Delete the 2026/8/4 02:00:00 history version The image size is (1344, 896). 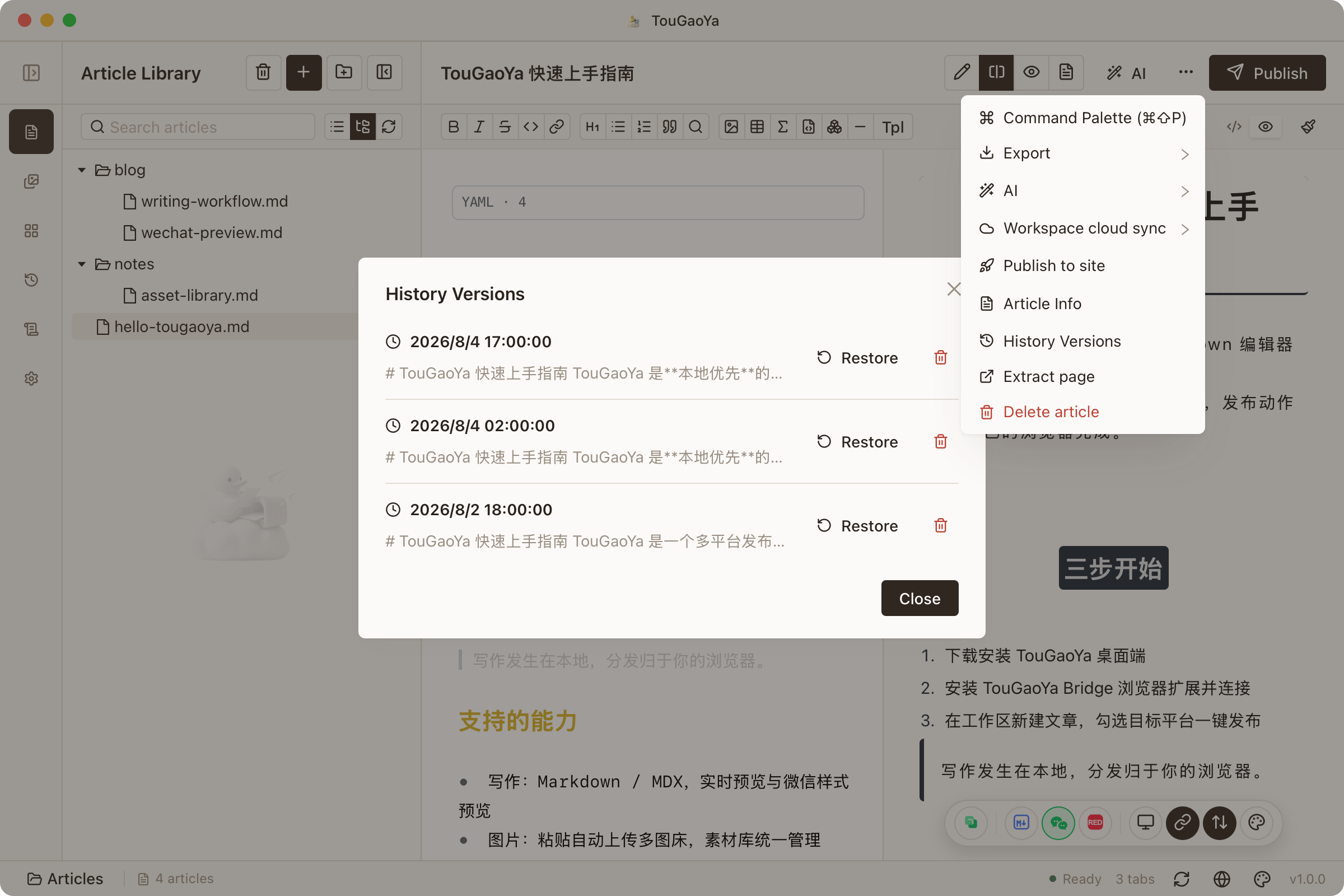click(x=941, y=442)
